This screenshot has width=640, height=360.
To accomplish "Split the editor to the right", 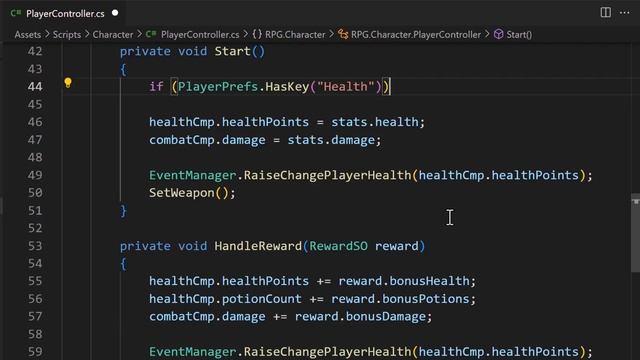I will (x=606, y=13).
